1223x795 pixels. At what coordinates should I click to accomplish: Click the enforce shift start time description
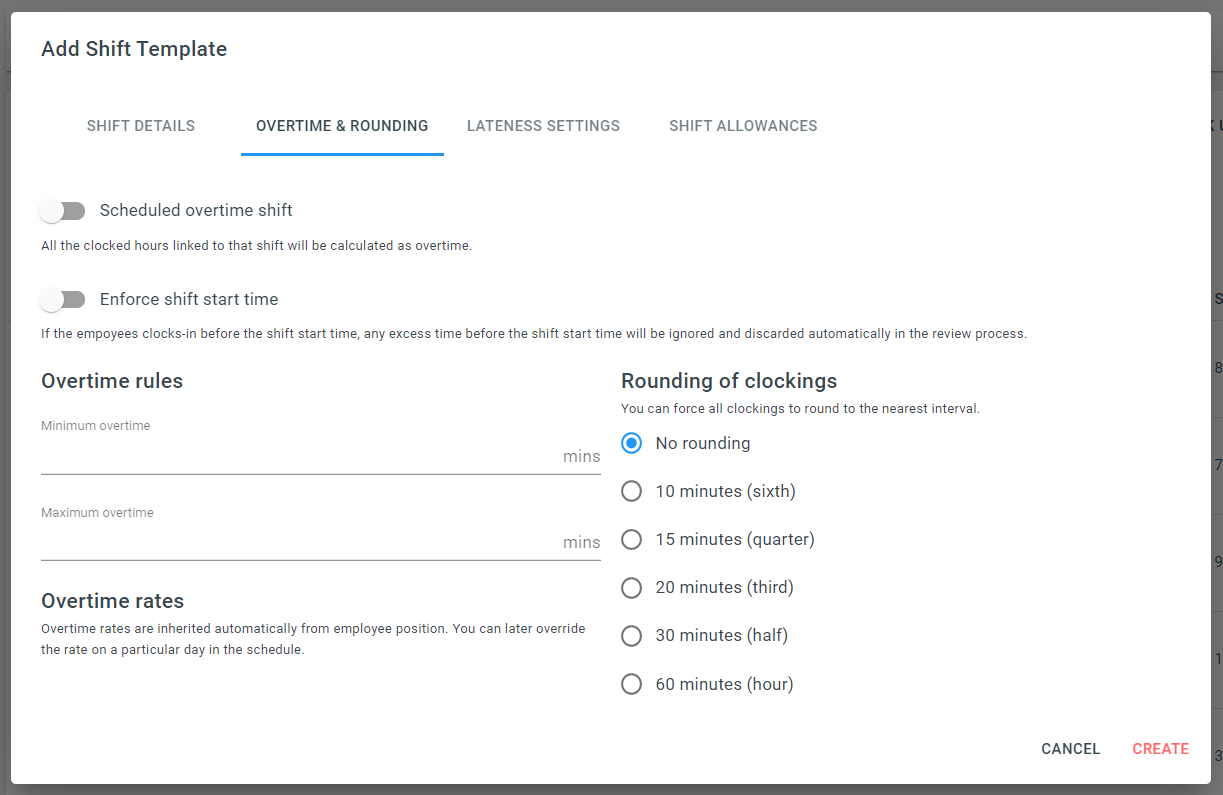point(534,334)
